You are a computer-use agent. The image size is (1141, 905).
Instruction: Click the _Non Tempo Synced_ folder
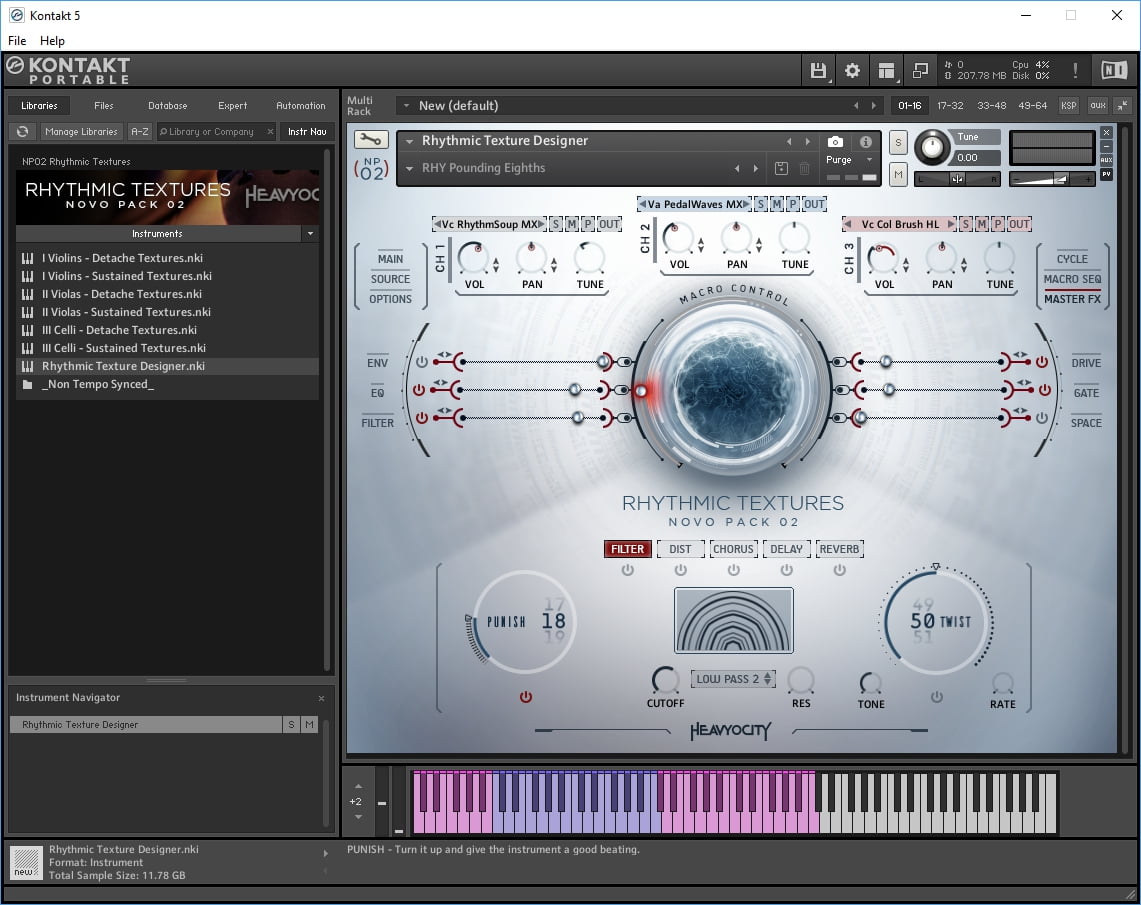pyautogui.click(x=98, y=384)
